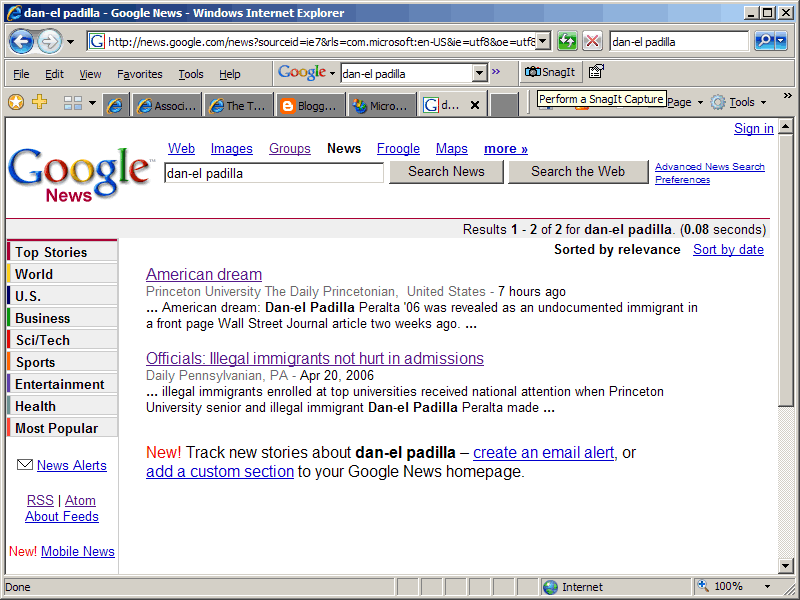The height and width of the screenshot is (600, 800).
Task: Open the Images search link
Action: pos(232,148)
